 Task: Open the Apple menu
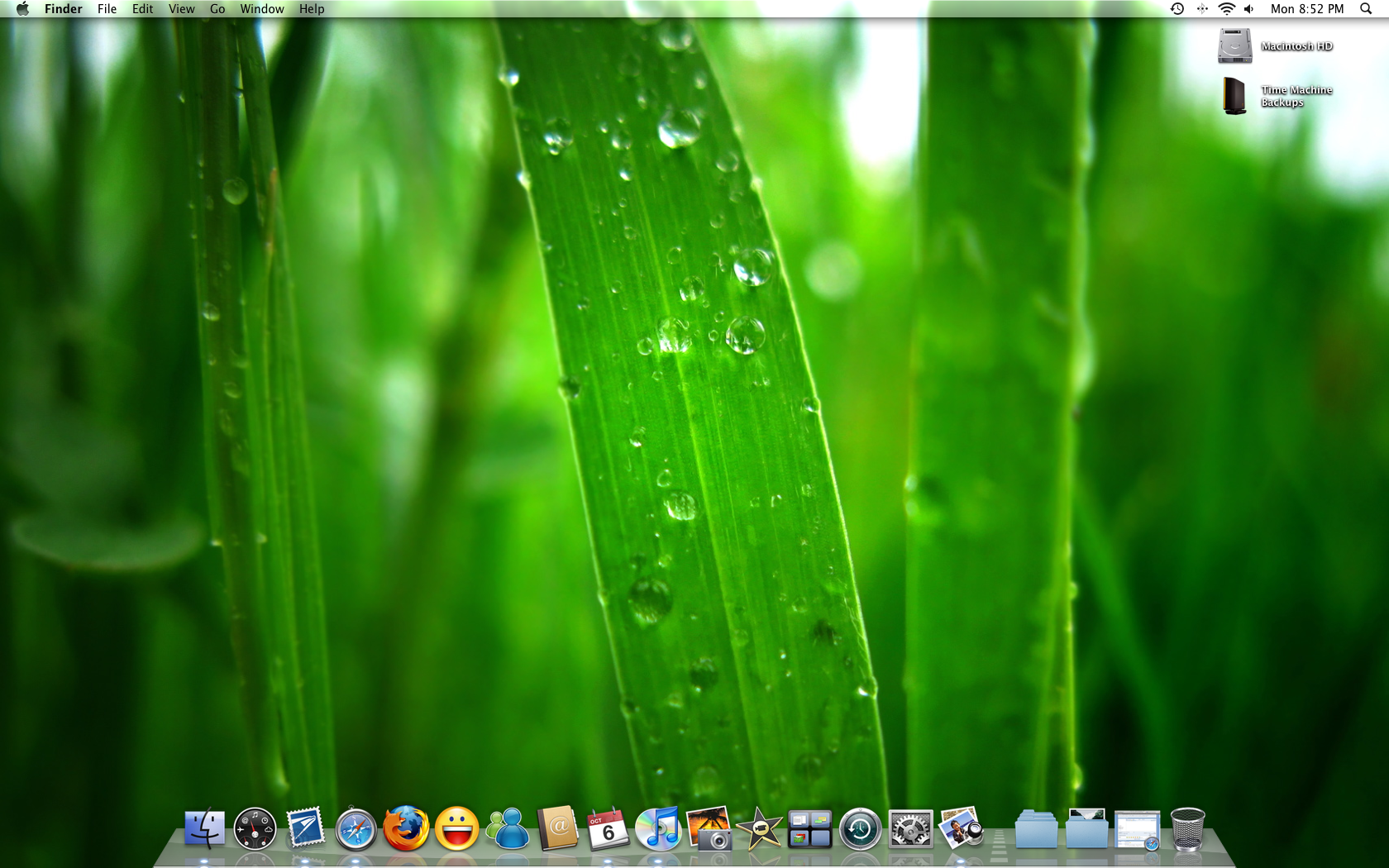22,9
